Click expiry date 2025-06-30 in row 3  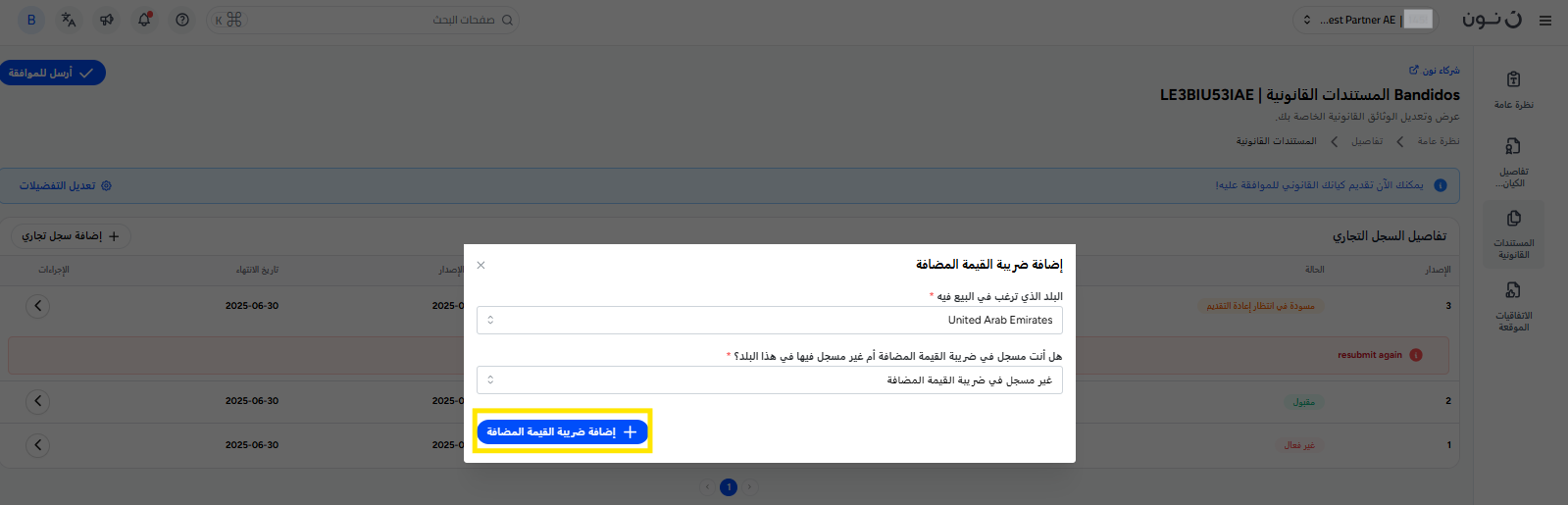click(x=252, y=306)
